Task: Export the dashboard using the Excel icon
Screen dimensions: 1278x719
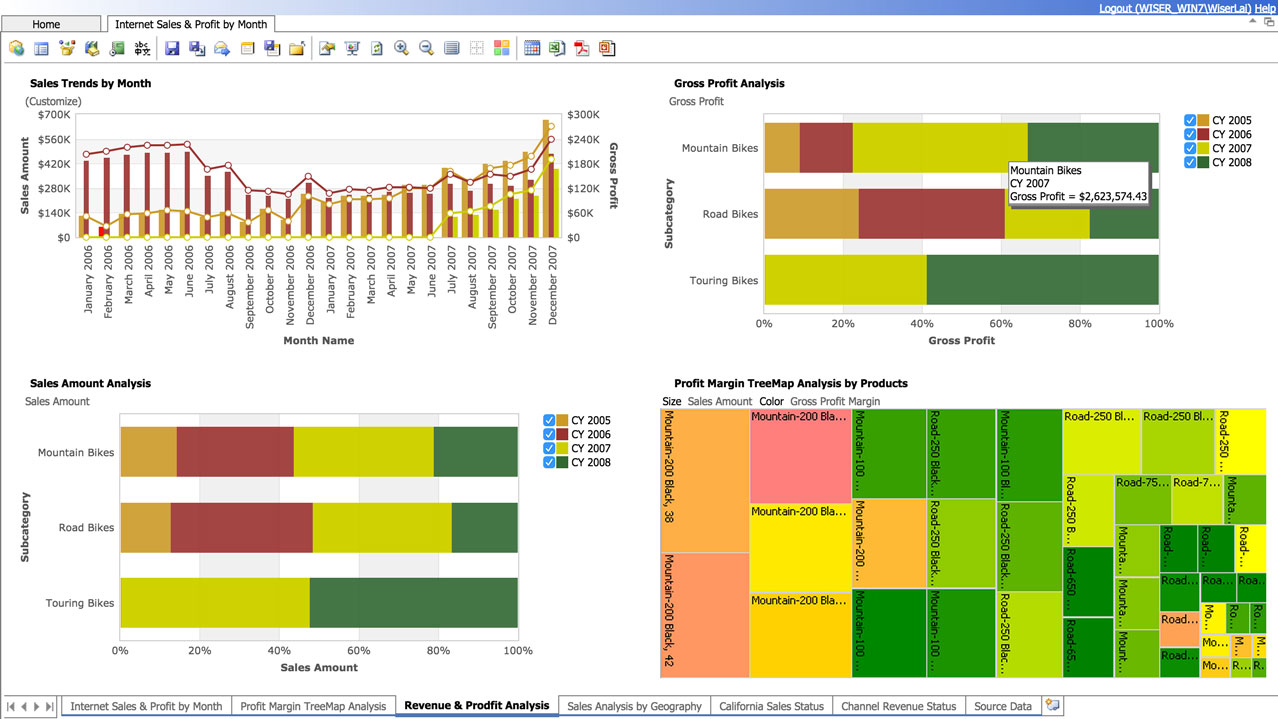Action: point(556,47)
